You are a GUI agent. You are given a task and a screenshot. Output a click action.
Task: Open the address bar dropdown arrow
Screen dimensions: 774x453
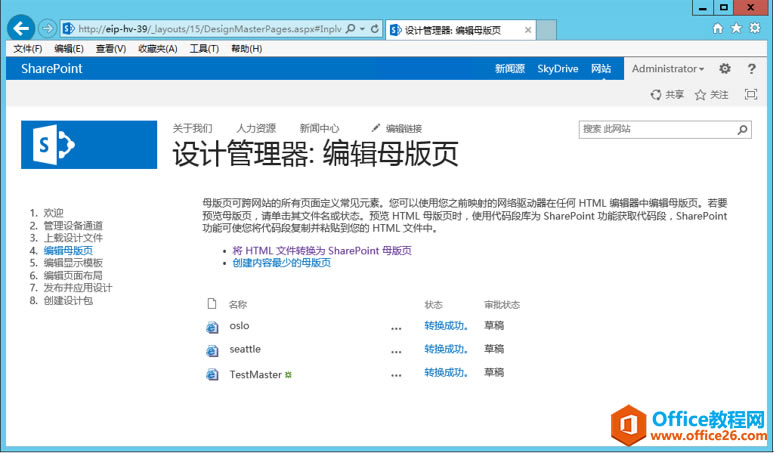click(362, 29)
